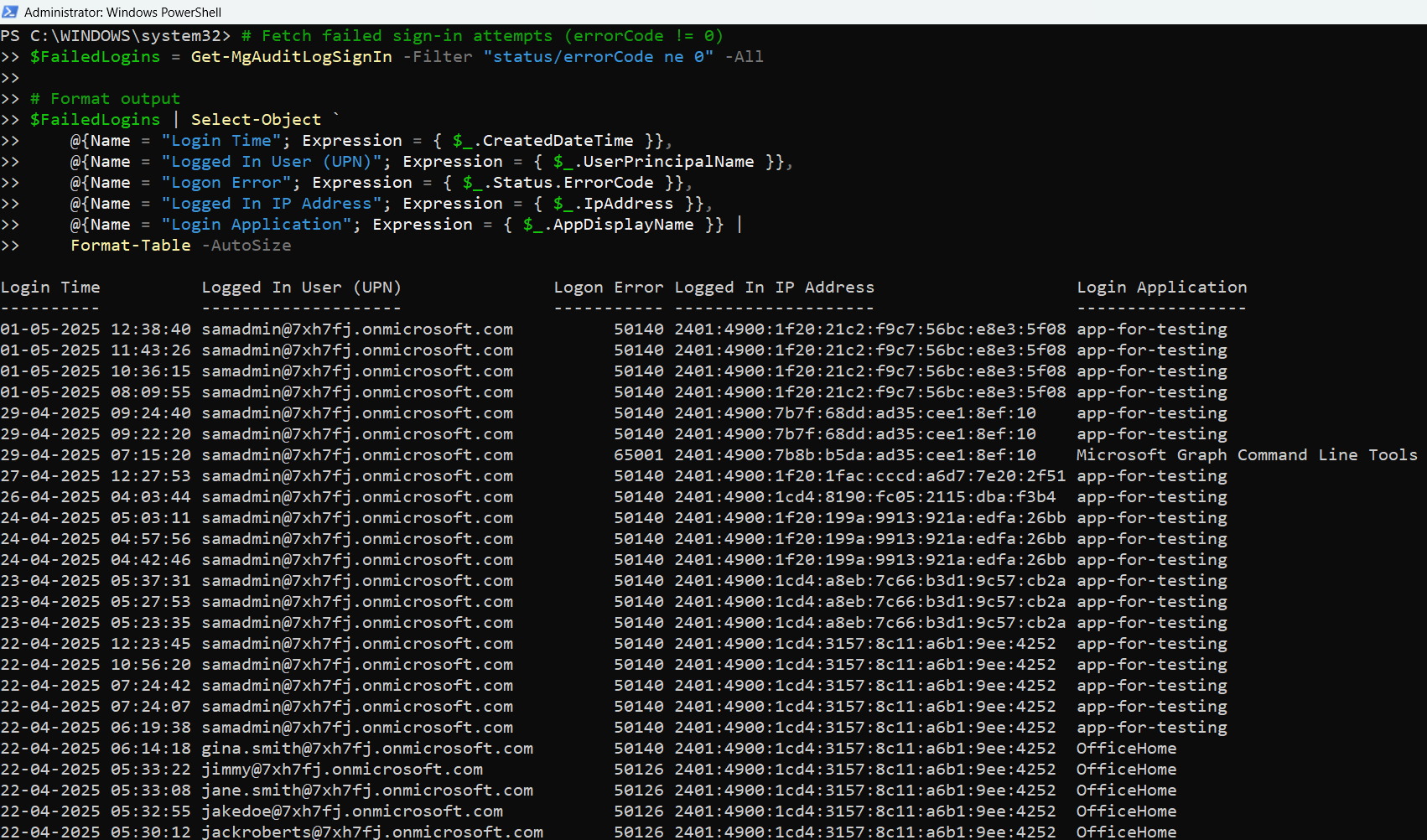This screenshot has width=1427, height=840.
Task: Click the jimmy@7xh7fj.onmicrosoft.com user entry
Action: (342, 770)
